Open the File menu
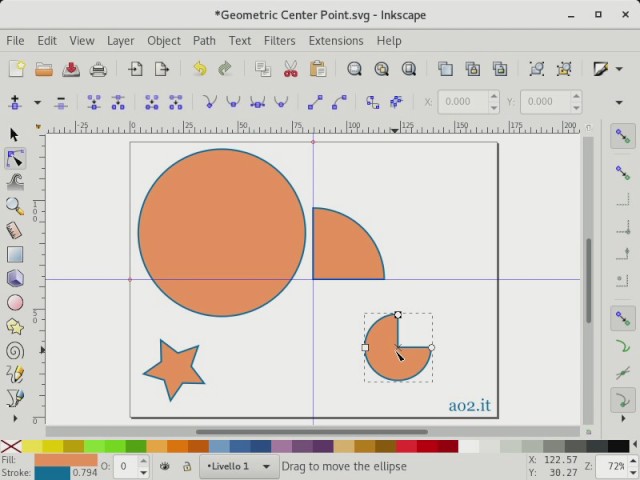 pyautogui.click(x=15, y=41)
